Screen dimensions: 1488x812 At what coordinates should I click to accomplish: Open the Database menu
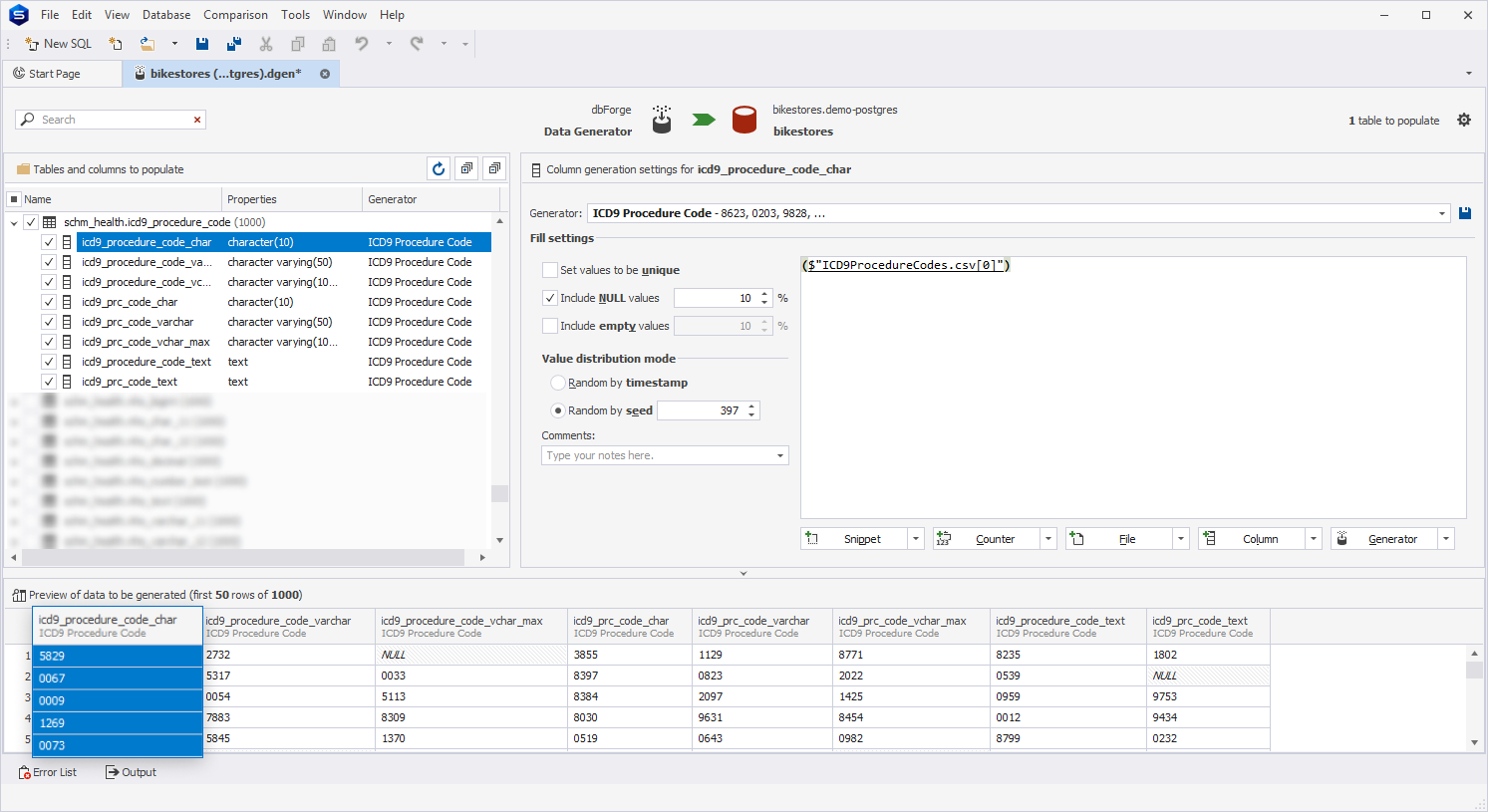(166, 15)
